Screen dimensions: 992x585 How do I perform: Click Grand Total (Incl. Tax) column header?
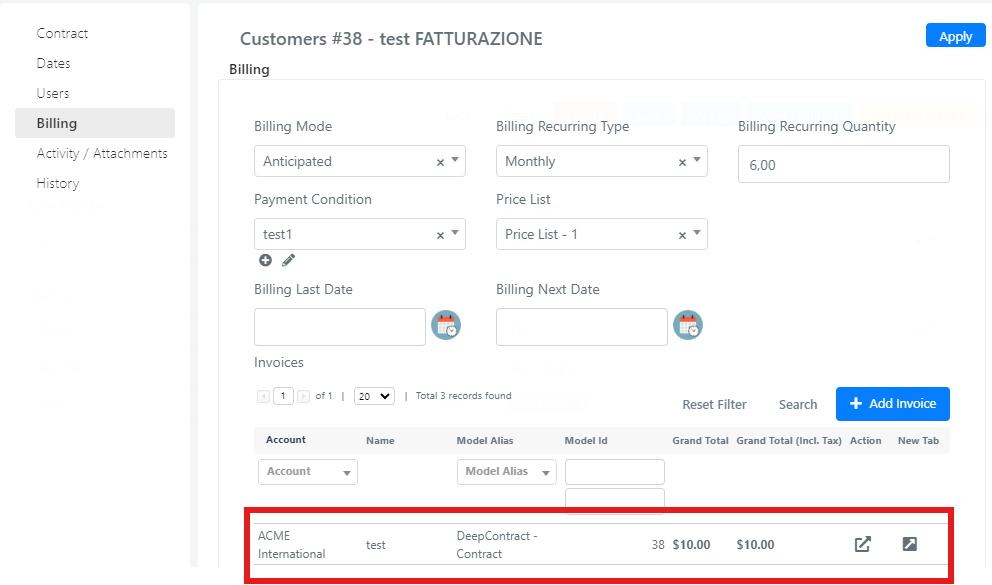(x=788, y=440)
